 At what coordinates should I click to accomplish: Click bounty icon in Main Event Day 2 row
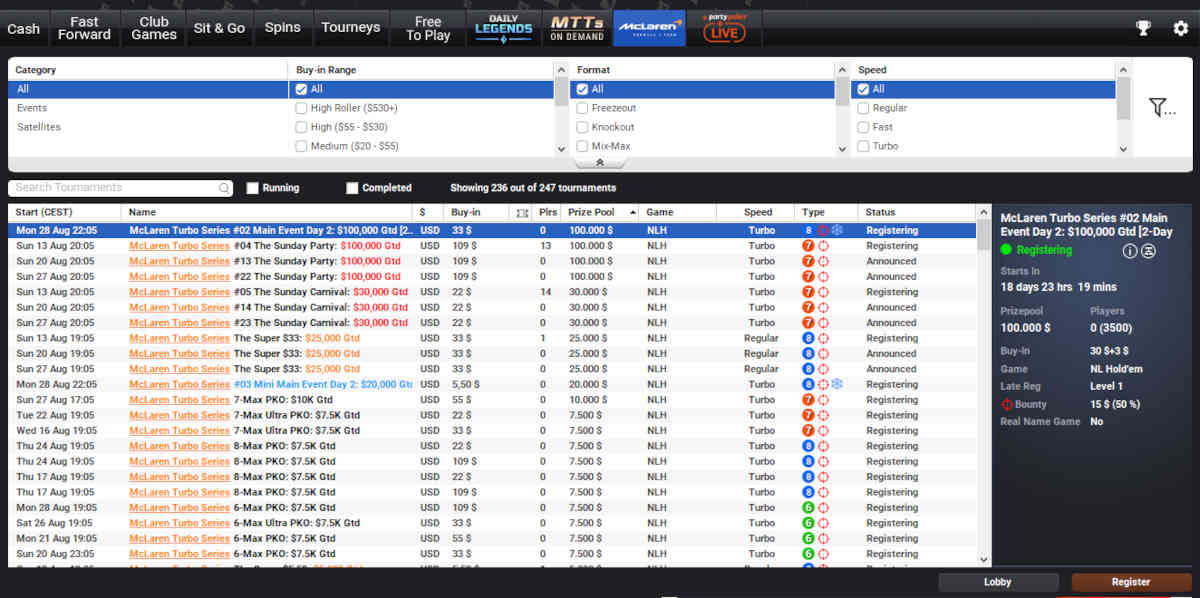[x=823, y=230]
